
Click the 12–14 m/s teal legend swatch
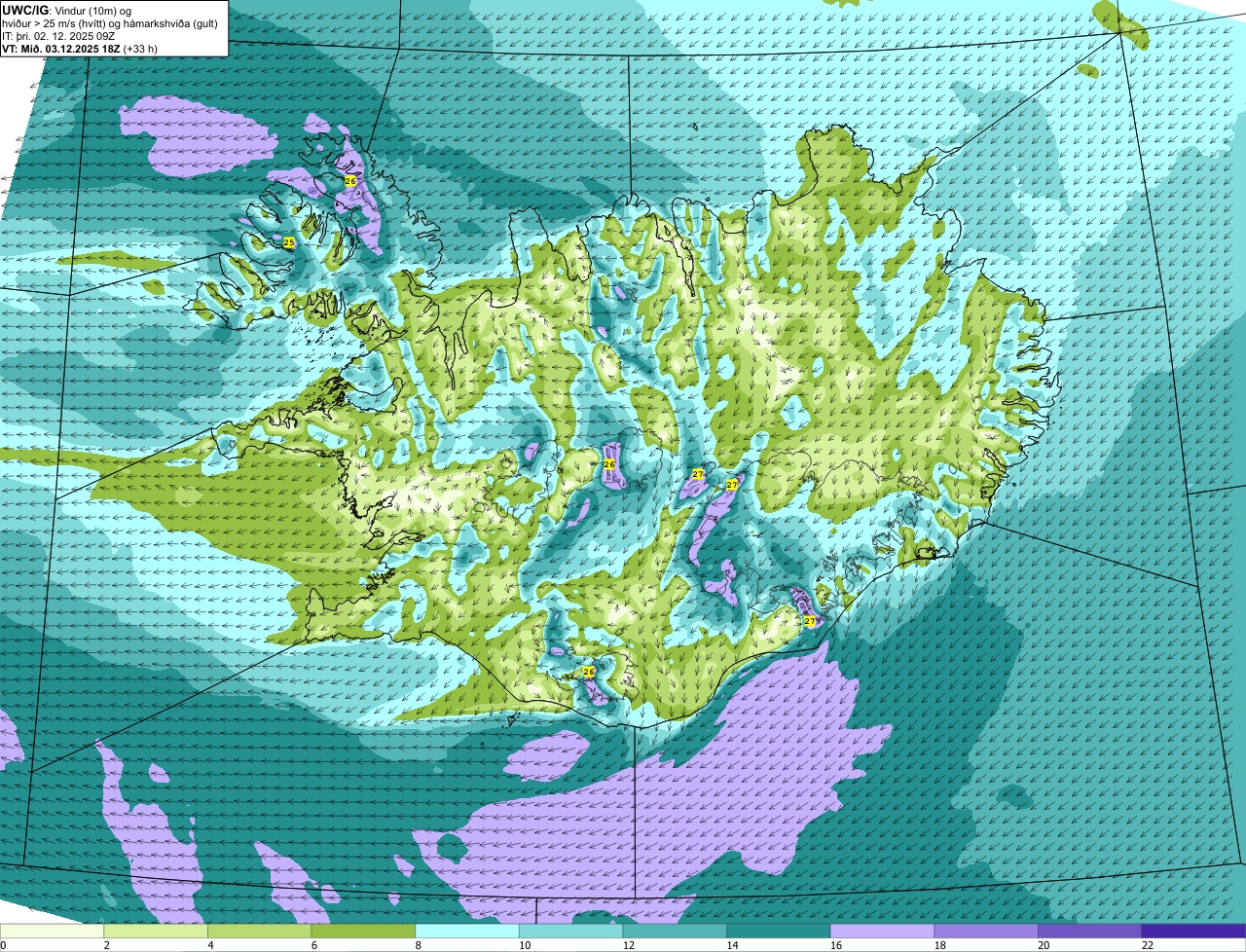675,931
